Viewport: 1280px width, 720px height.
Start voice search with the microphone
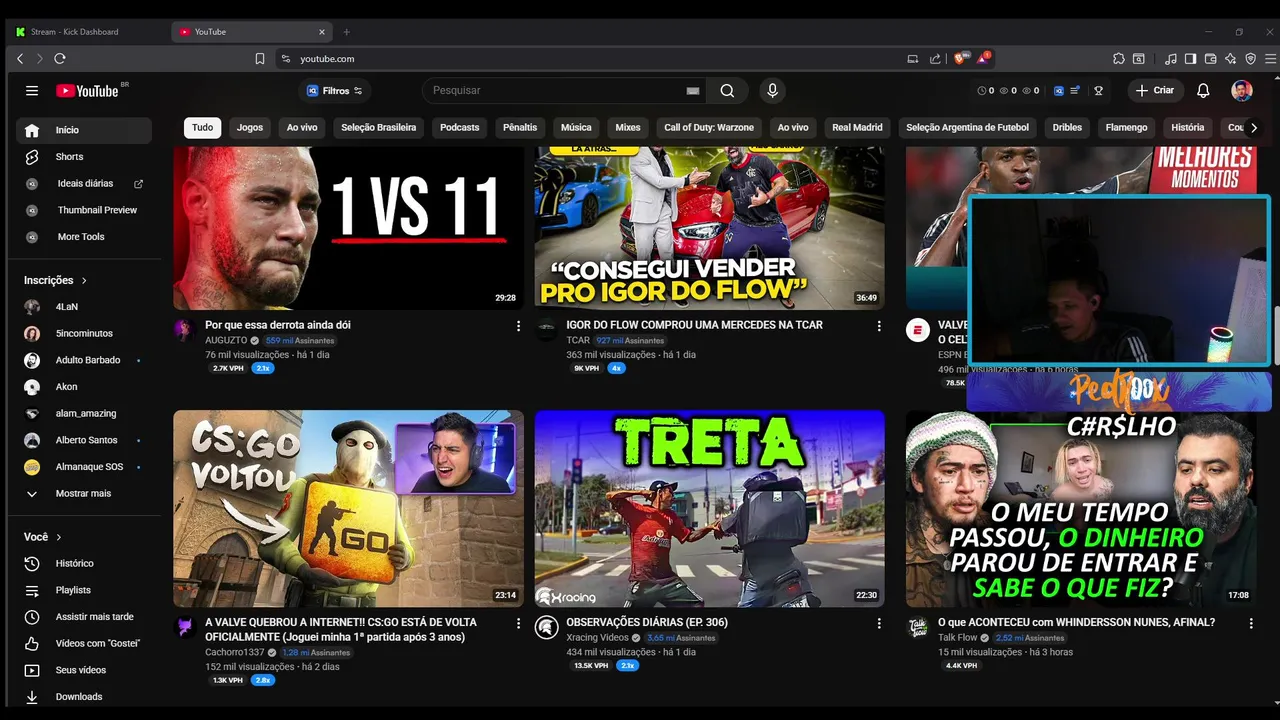(x=772, y=90)
